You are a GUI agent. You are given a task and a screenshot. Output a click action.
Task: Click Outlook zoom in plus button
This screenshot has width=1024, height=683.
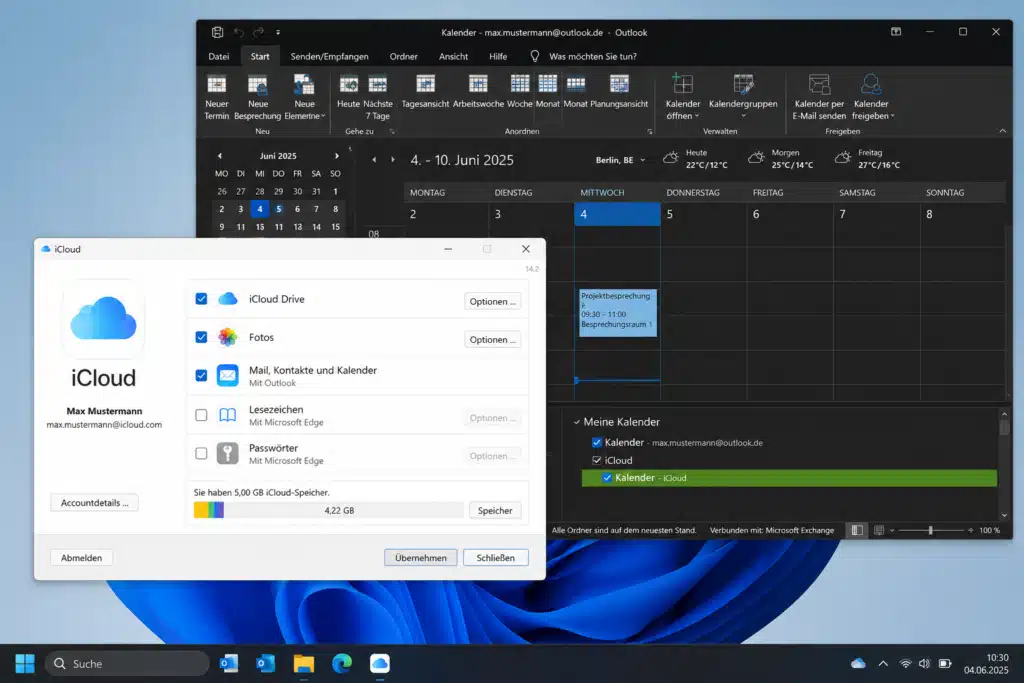pyautogui.click(x=971, y=530)
